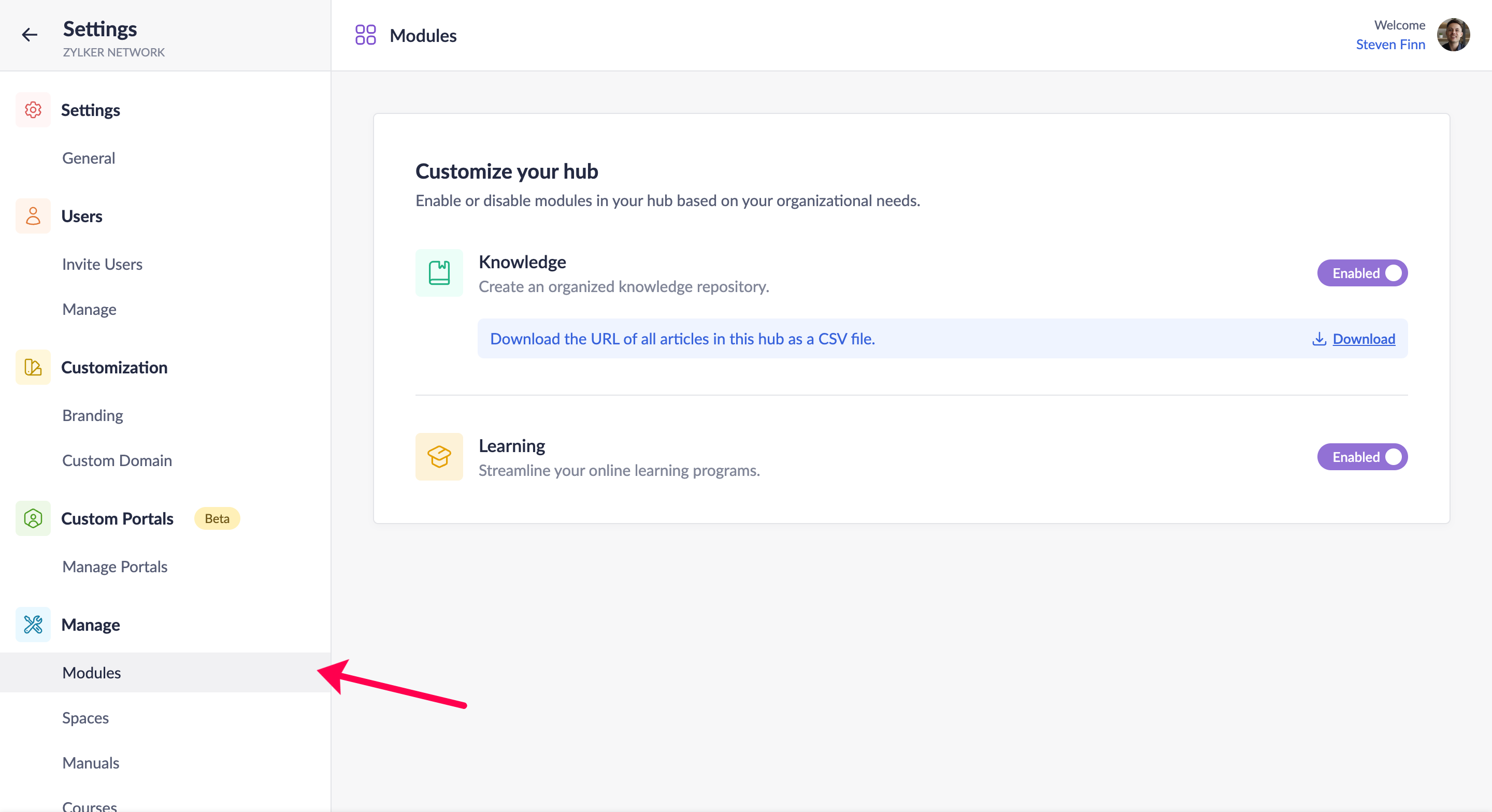The width and height of the screenshot is (1492, 812).
Task: Click the 'Customize your hub' heading
Action: [x=506, y=171]
